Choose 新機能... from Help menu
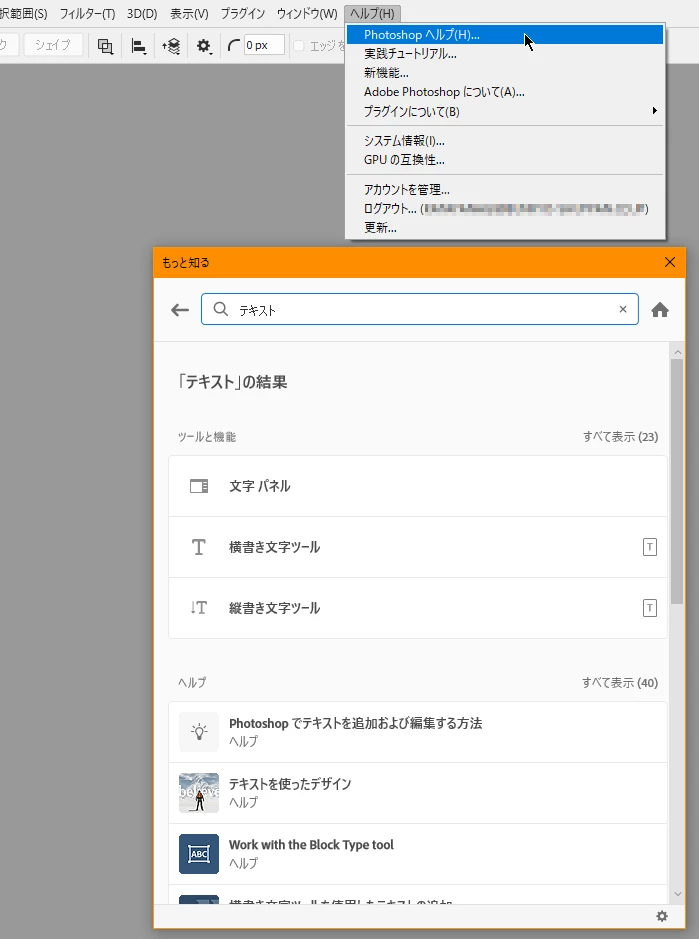This screenshot has height=939, width=699. (505, 73)
